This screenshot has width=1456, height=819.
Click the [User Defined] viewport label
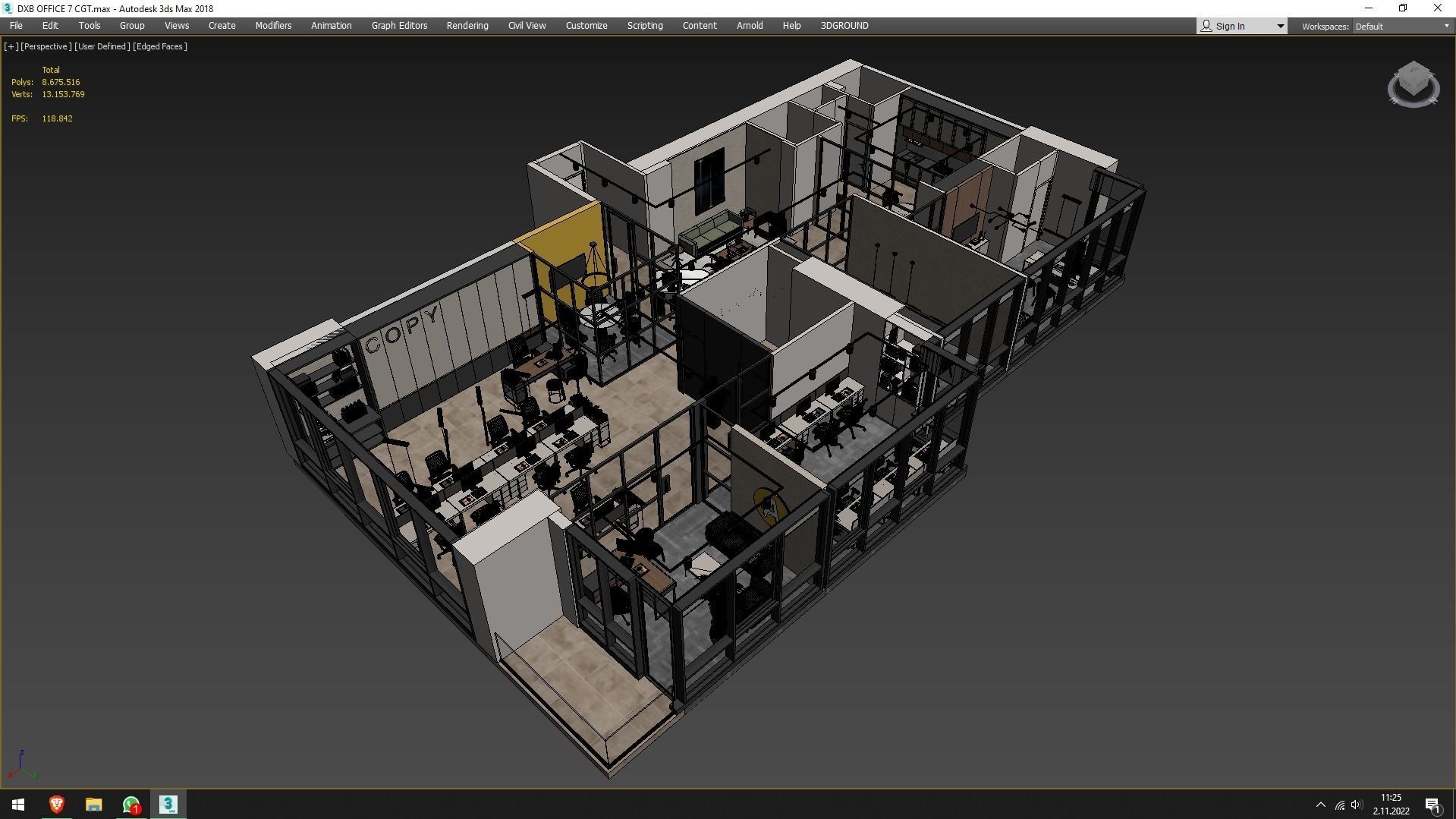click(x=102, y=46)
